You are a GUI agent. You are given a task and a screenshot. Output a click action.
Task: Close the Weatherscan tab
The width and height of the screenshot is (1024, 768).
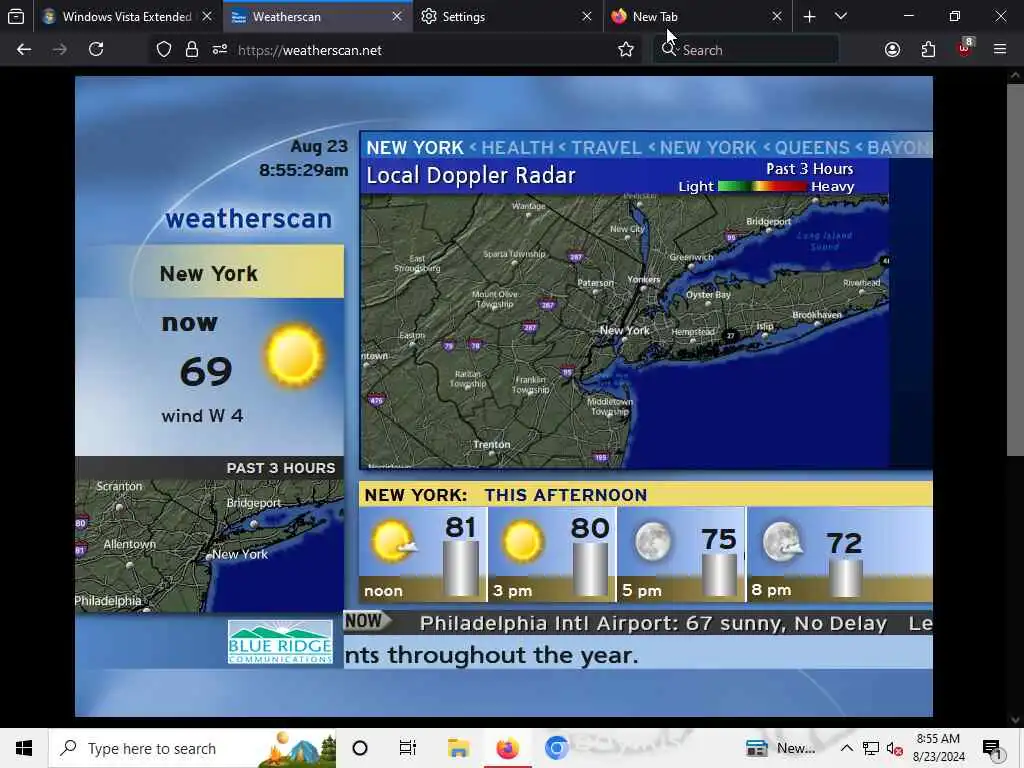(396, 16)
